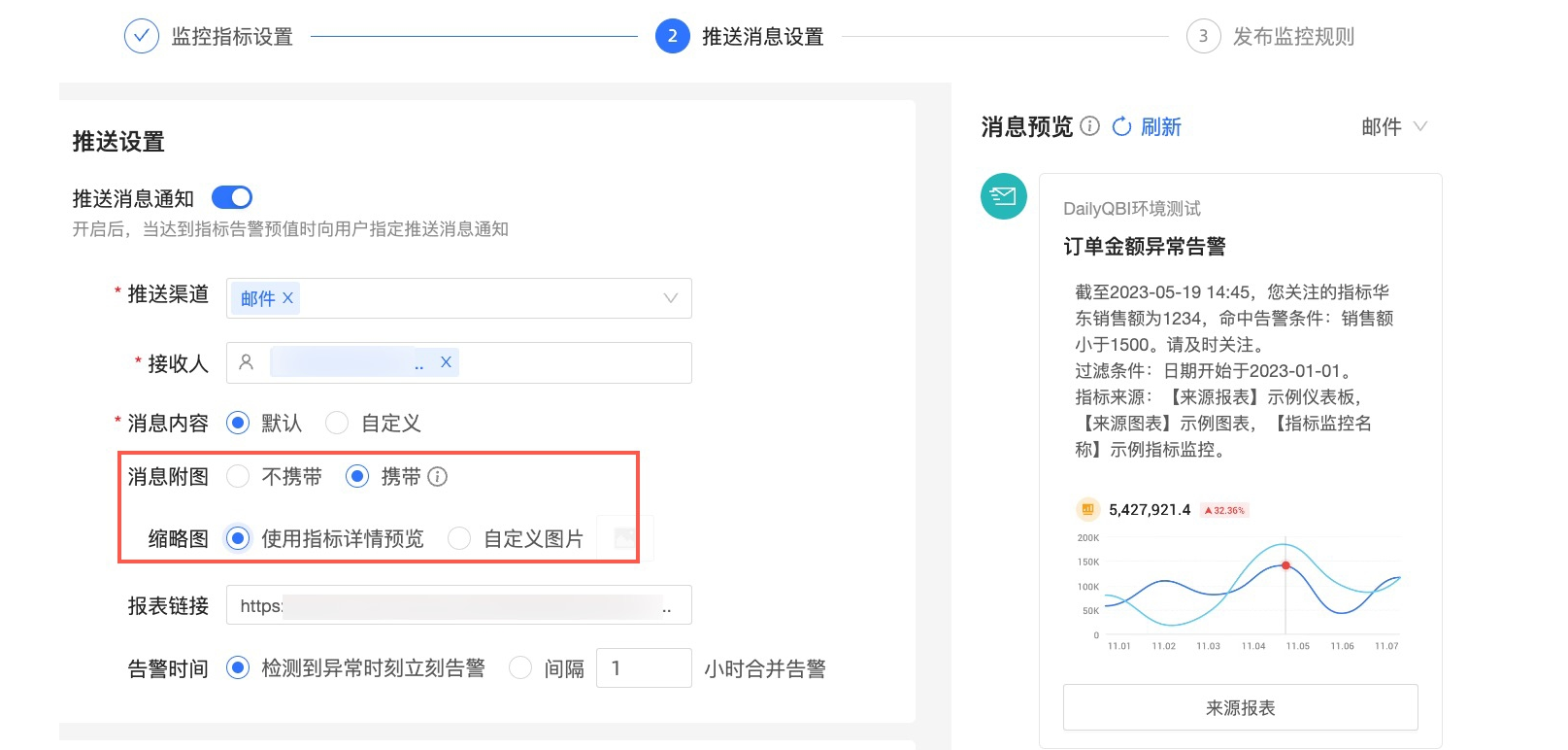The height and width of the screenshot is (750, 1568).
Task: Go back to 监控指标设置 step
Action: coord(232,37)
